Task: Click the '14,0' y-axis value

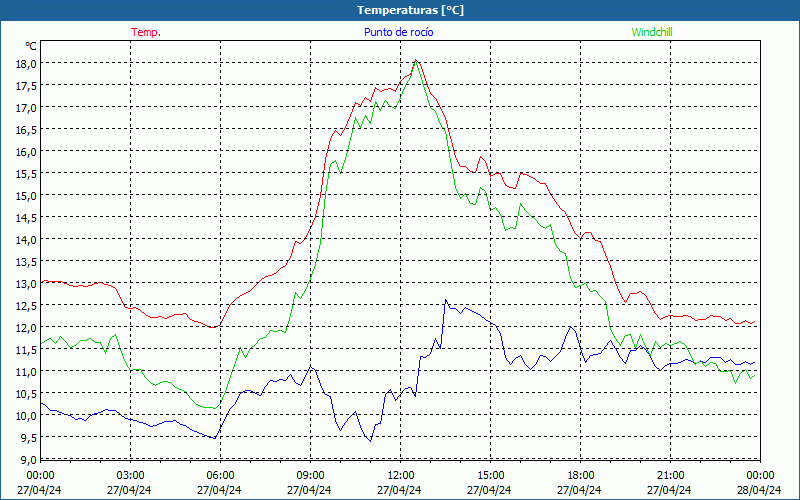Action: (27, 239)
